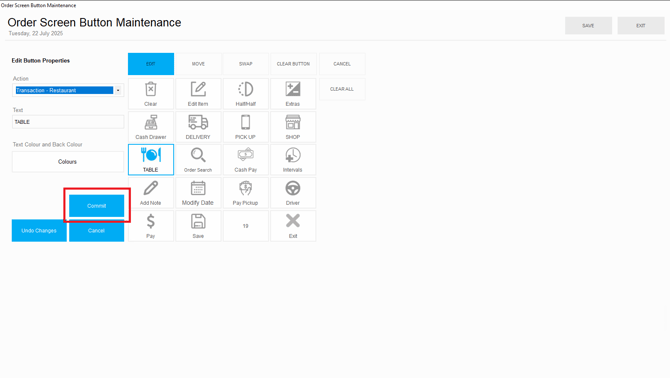Click the Order Search magnifier icon
Screen dimensions: 670x378
pos(198,160)
